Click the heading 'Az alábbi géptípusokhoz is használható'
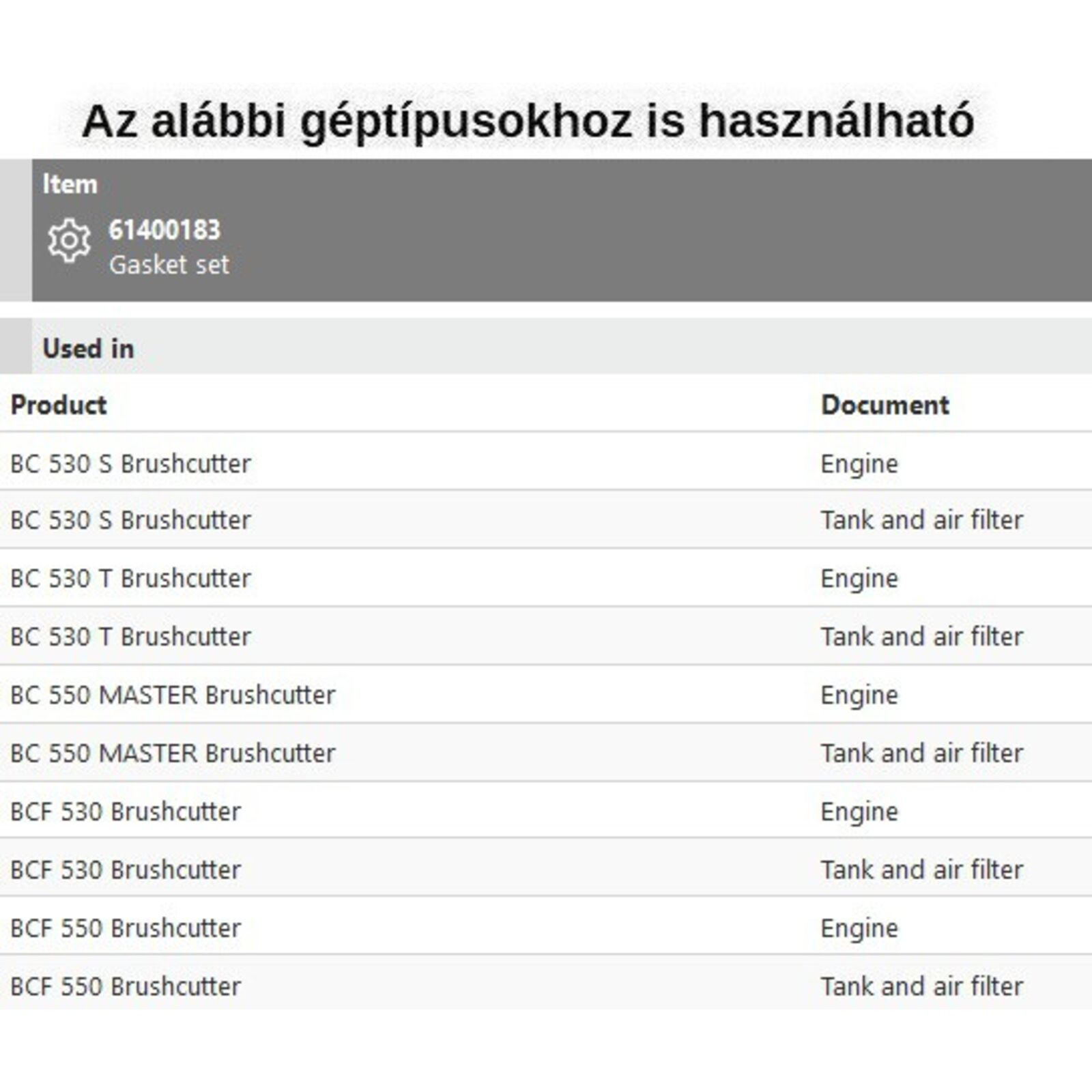Viewport: 1092px width, 1092px height. [528, 121]
